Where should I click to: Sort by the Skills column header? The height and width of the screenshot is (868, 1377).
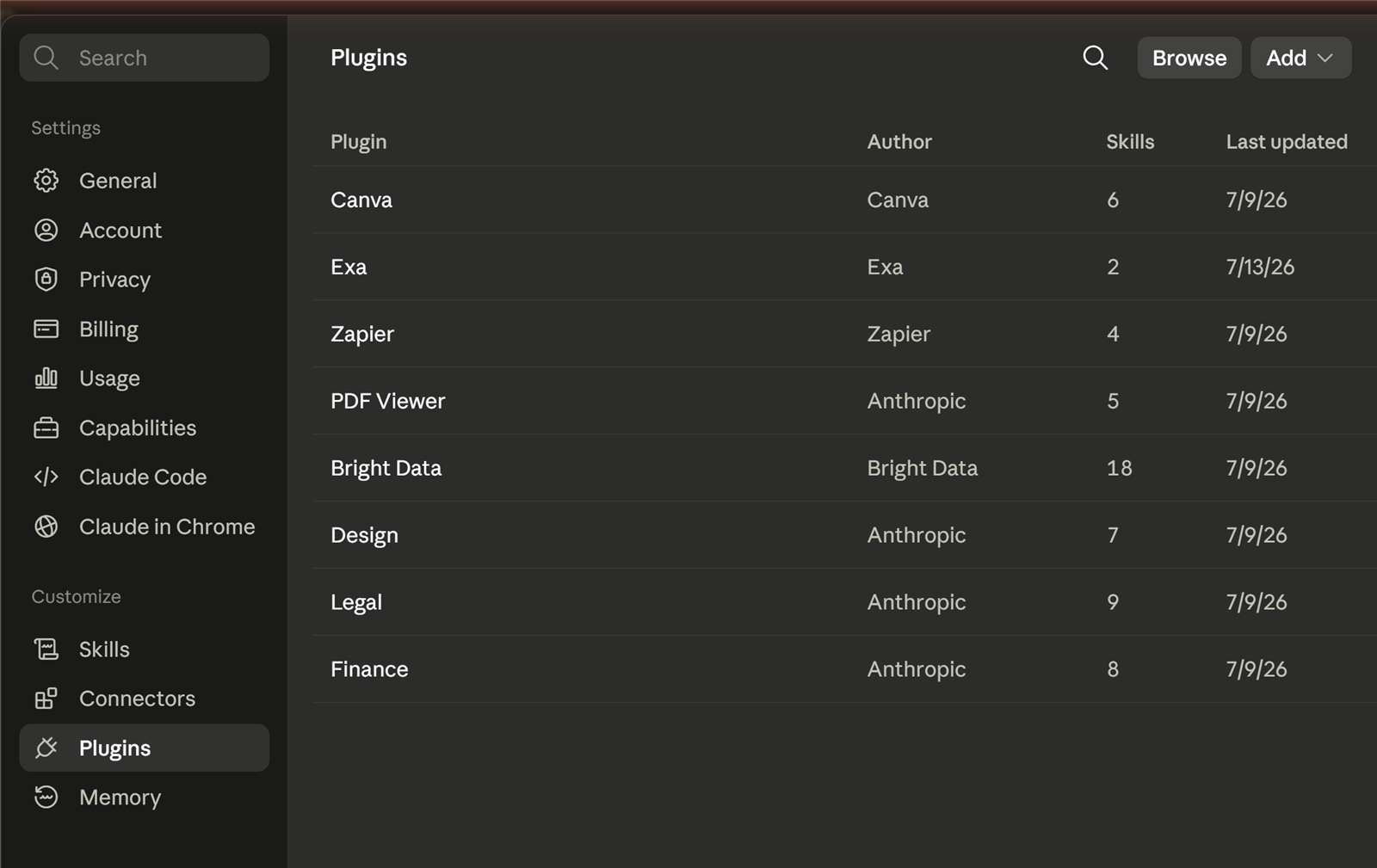(1130, 142)
